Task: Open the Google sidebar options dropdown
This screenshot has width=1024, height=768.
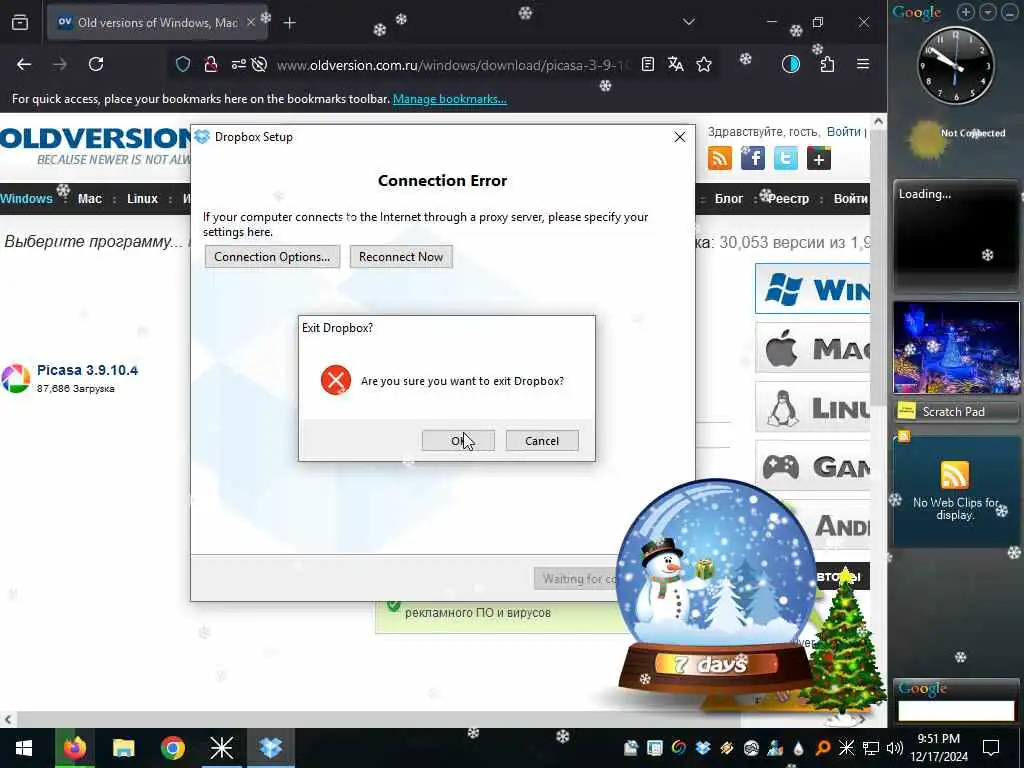Action: [988, 12]
